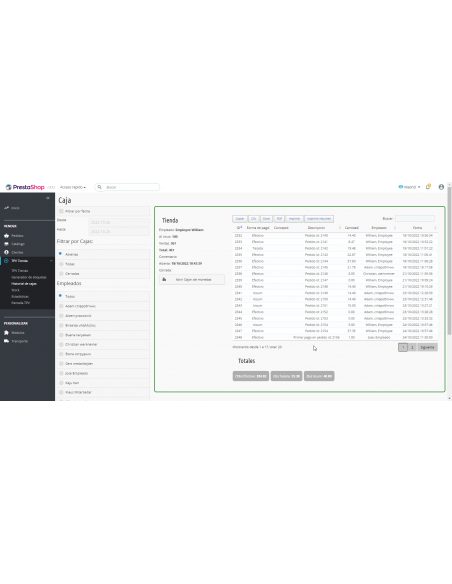Screen dimensions: 452x584
Task: Click the Efectivo total badge
Action: click(251, 376)
